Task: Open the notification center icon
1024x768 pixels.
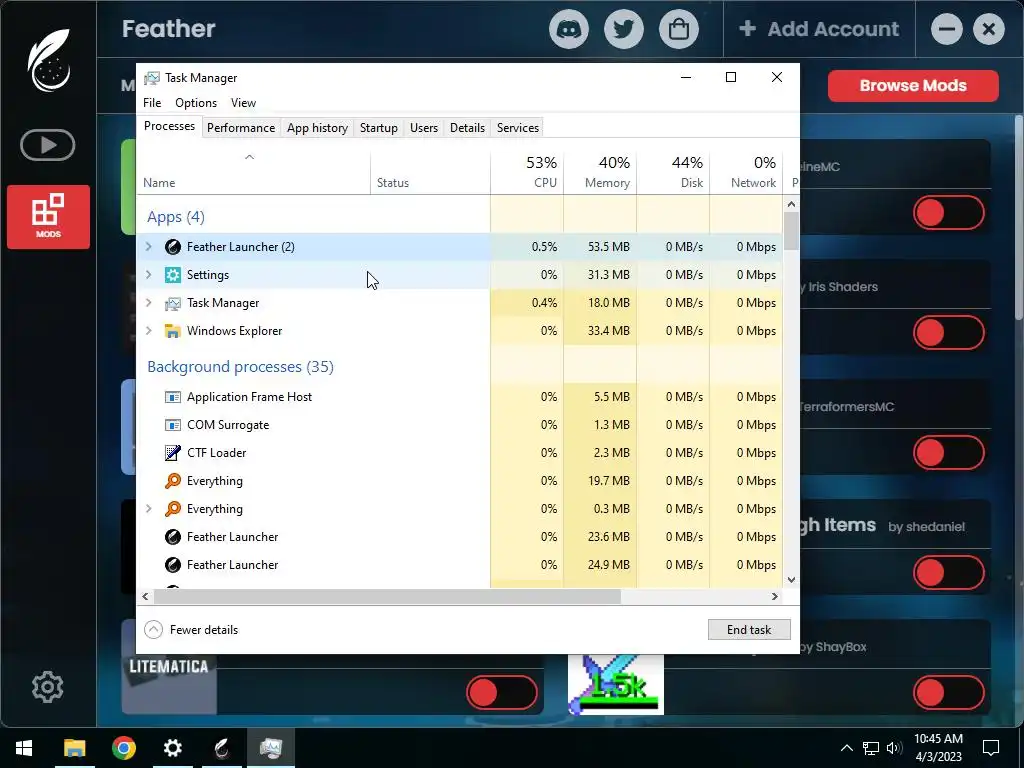Action: click(x=991, y=748)
